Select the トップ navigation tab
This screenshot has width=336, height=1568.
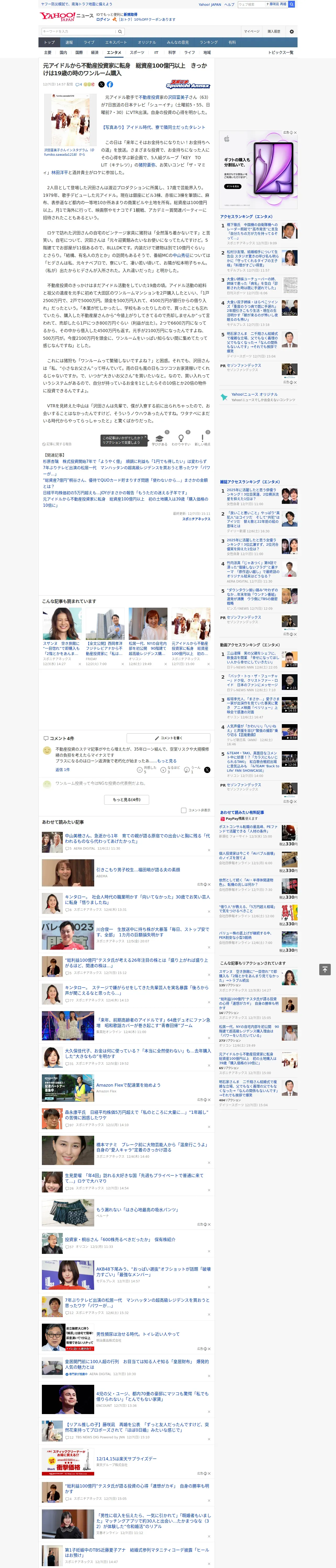(49, 43)
